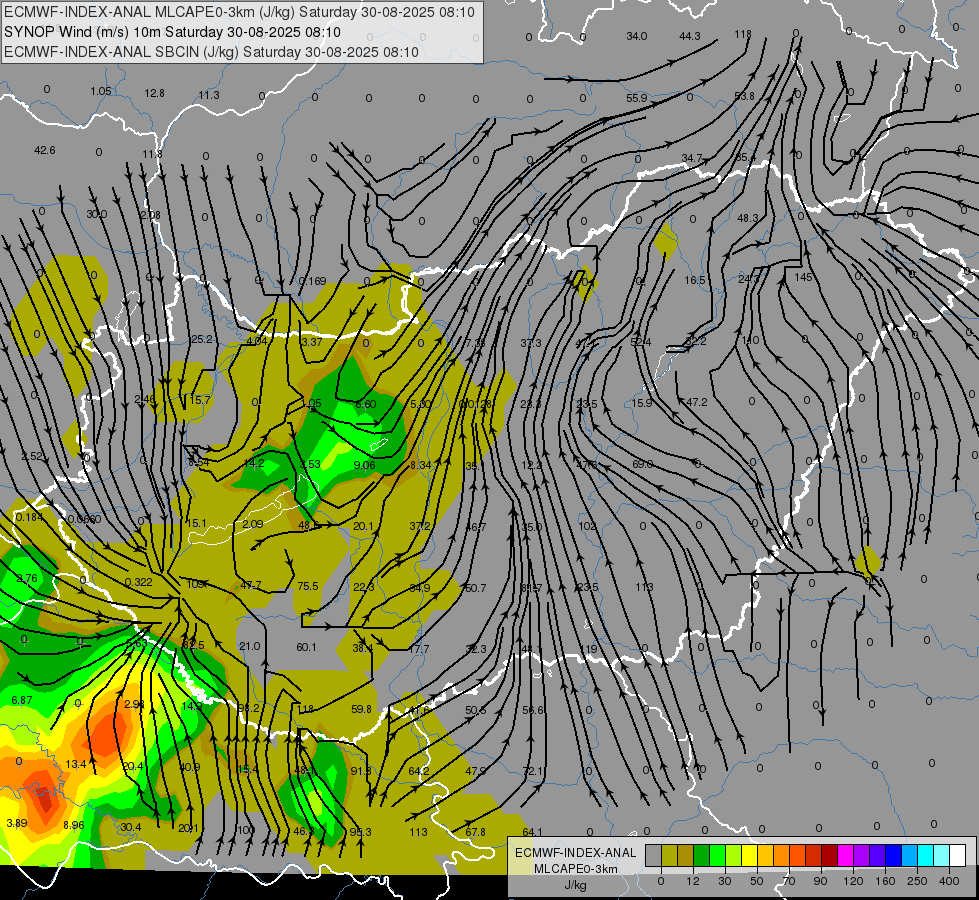Click the data value 48.3
Screen dimensions: 979x900
tap(748, 218)
